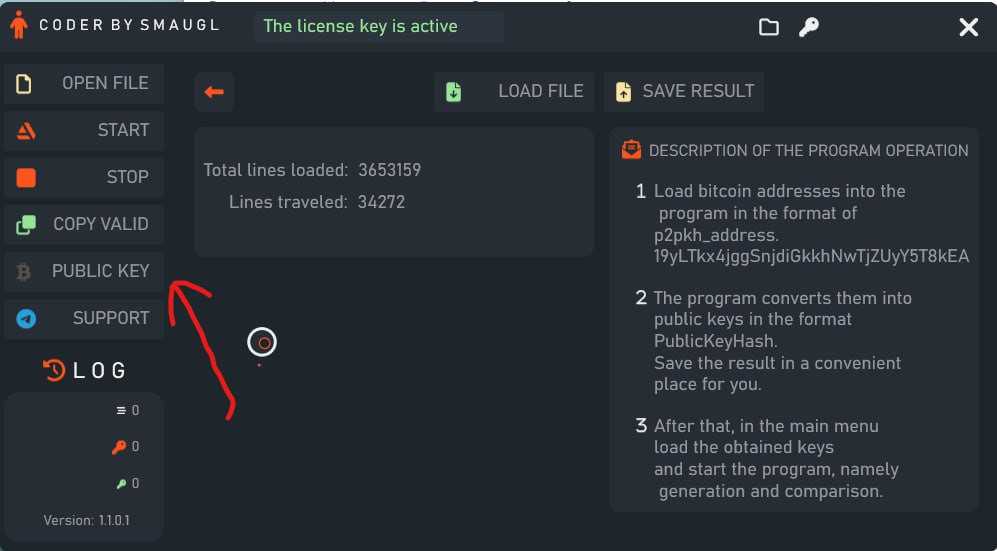Open a file with OPEN FILE button

[84, 83]
